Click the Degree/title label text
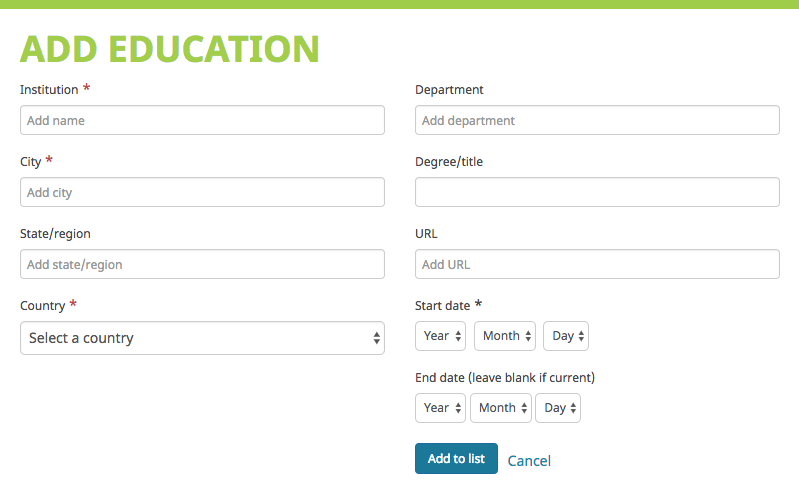 click(449, 162)
